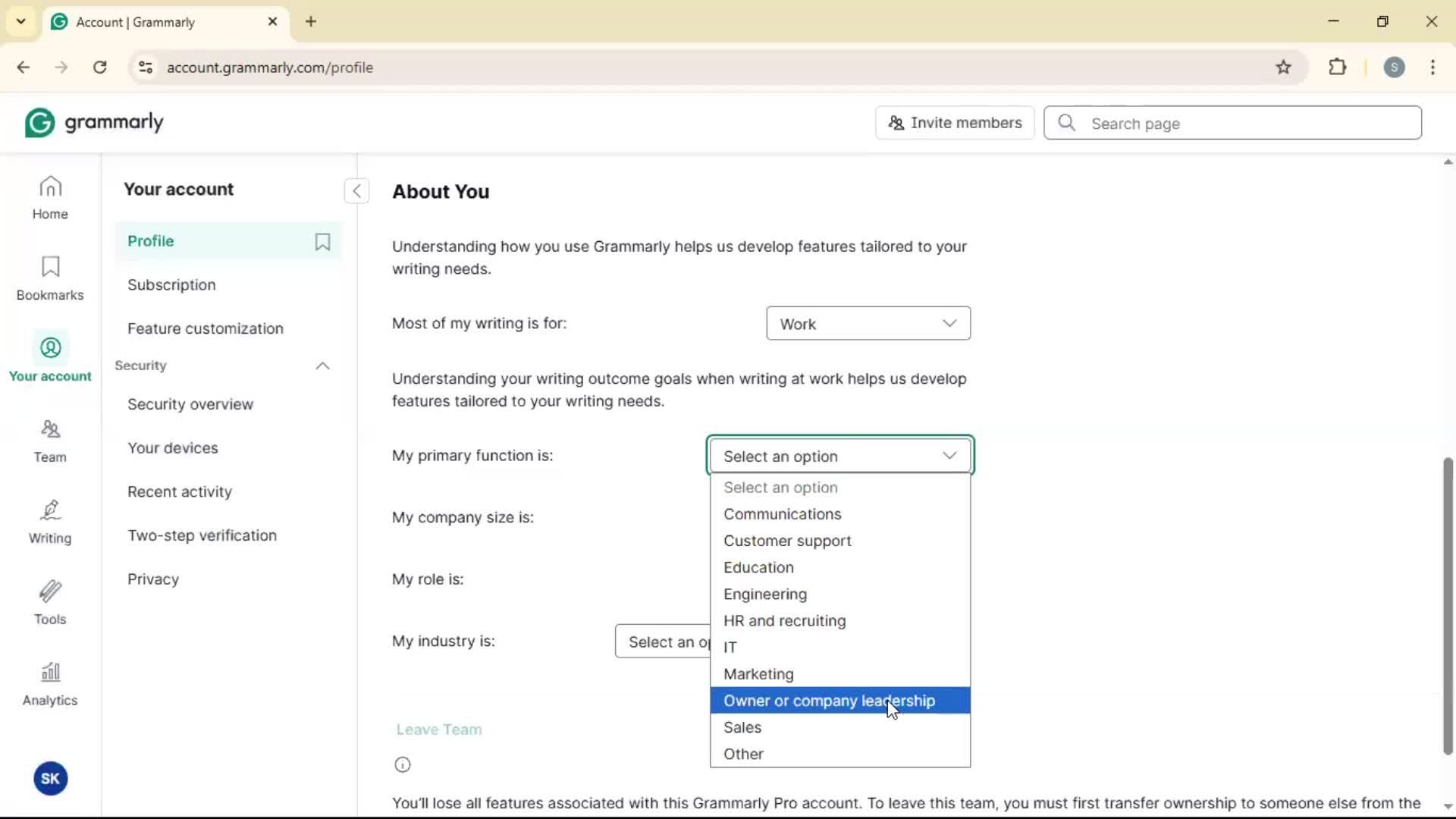Open the Subscription settings page
This screenshot has width=1456, height=819.
[x=171, y=285]
